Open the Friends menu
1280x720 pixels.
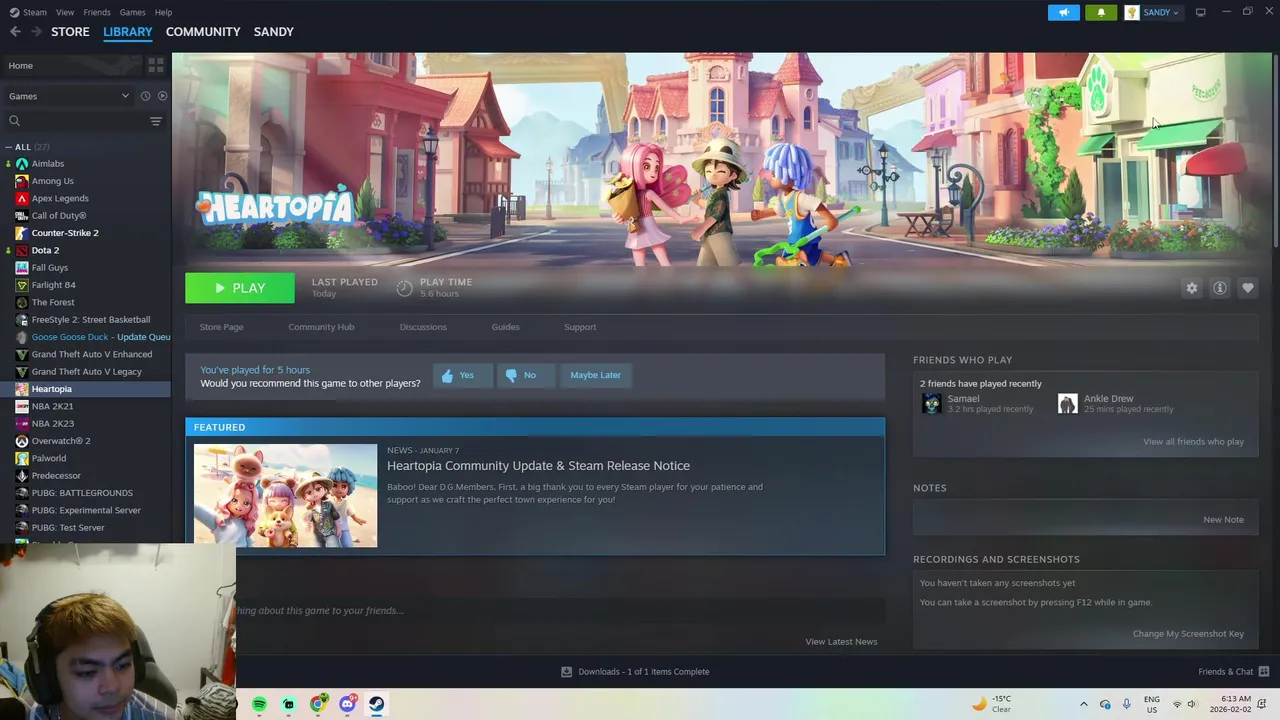point(97,12)
